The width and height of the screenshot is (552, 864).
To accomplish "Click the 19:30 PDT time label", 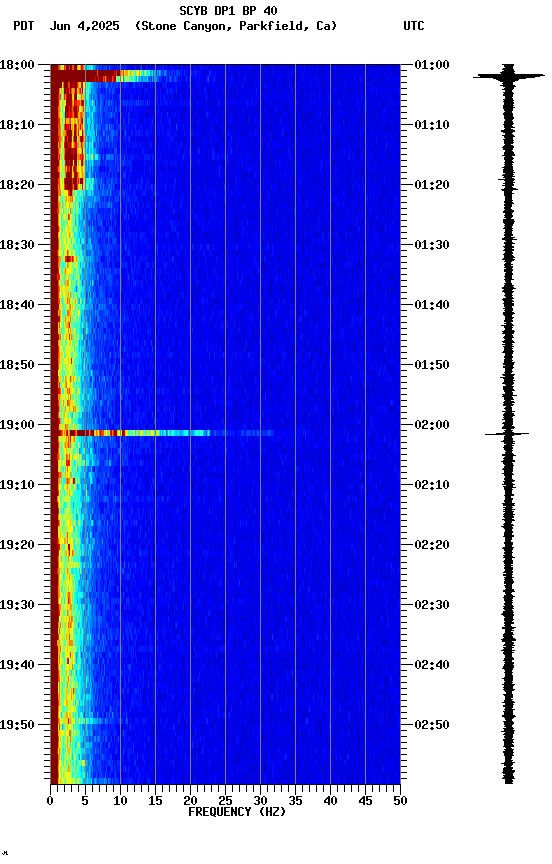I will click(x=17, y=606).
